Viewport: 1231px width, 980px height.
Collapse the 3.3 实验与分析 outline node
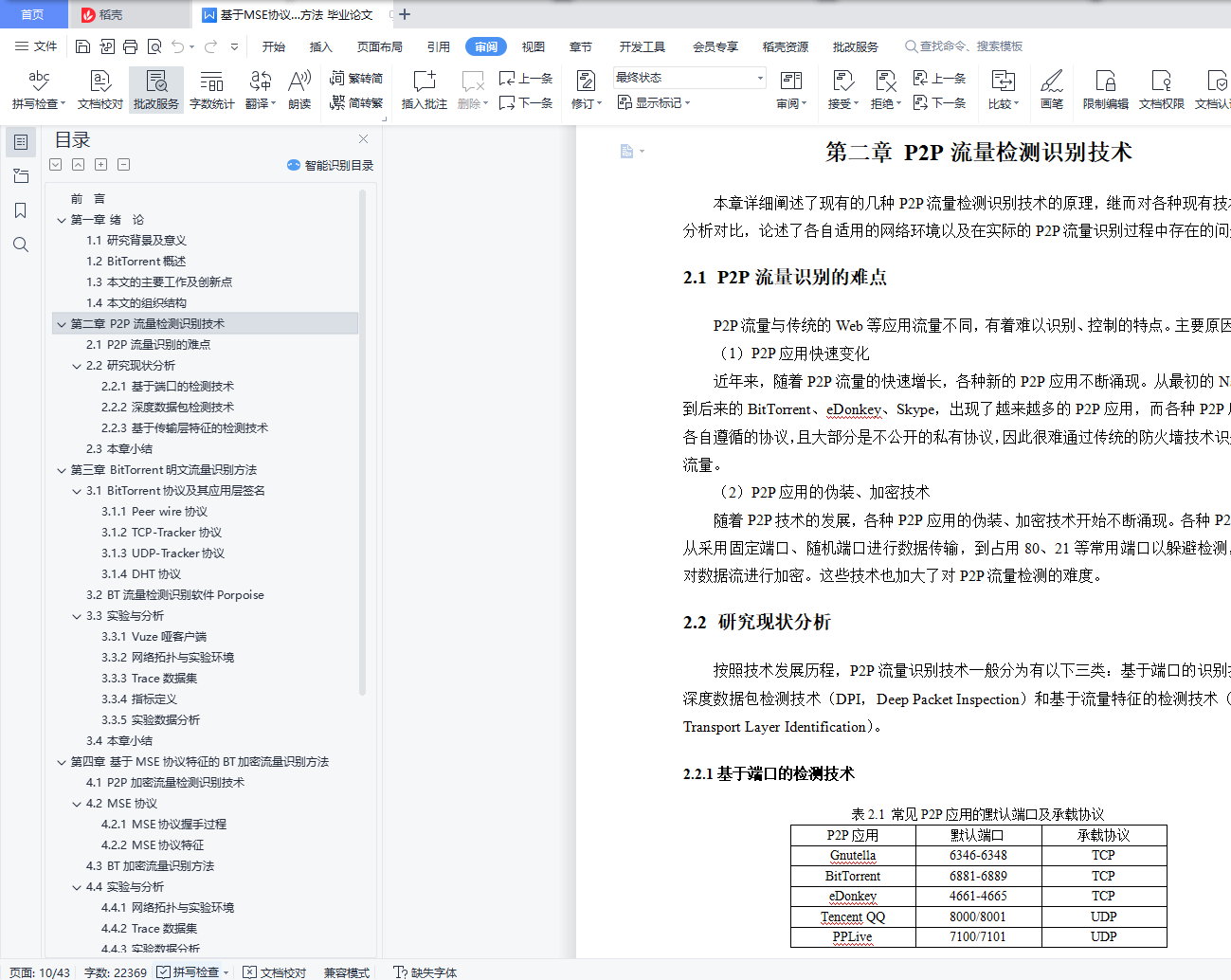(77, 616)
